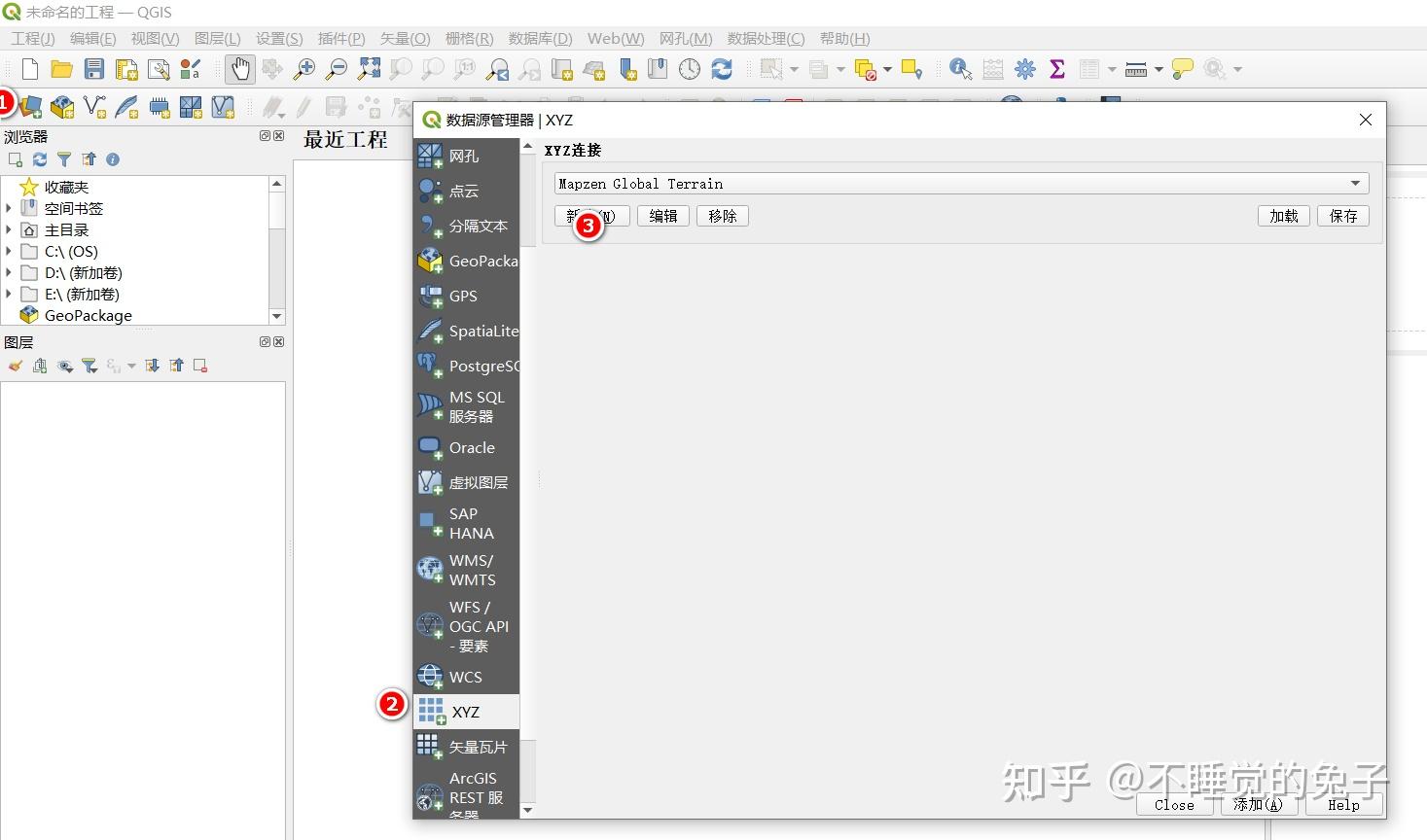Expand the 主目录 tree node
The image size is (1427, 840).
pyautogui.click(x=9, y=229)
